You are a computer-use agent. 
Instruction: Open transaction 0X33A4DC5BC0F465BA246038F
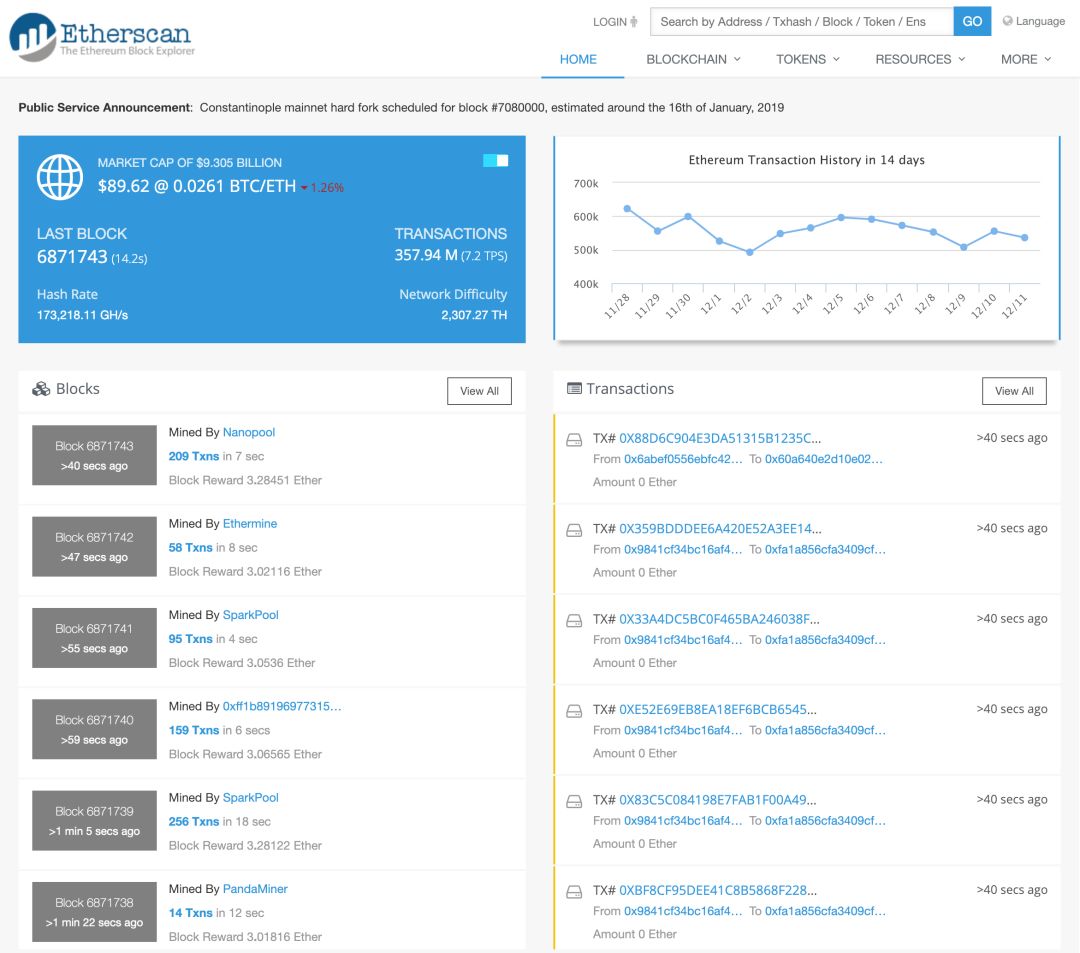(x=719, y=619)
